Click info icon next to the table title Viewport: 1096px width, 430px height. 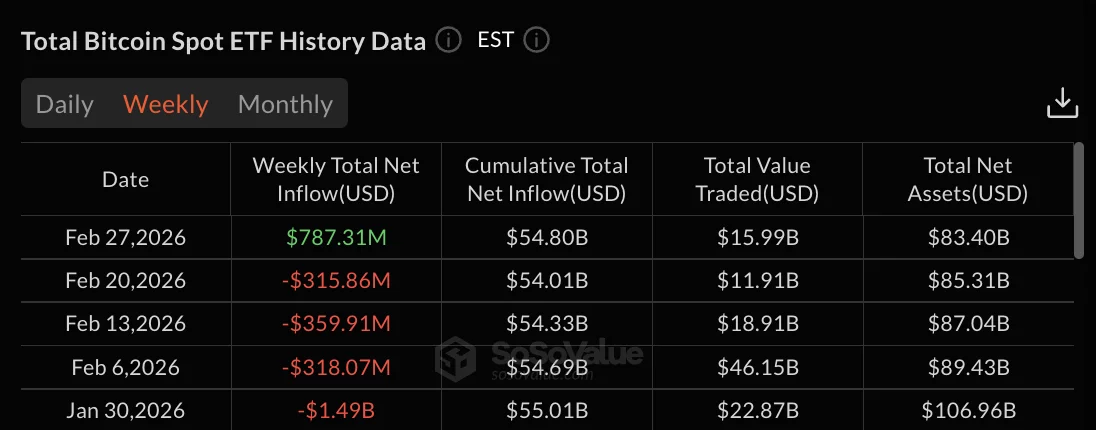point(449,41)
